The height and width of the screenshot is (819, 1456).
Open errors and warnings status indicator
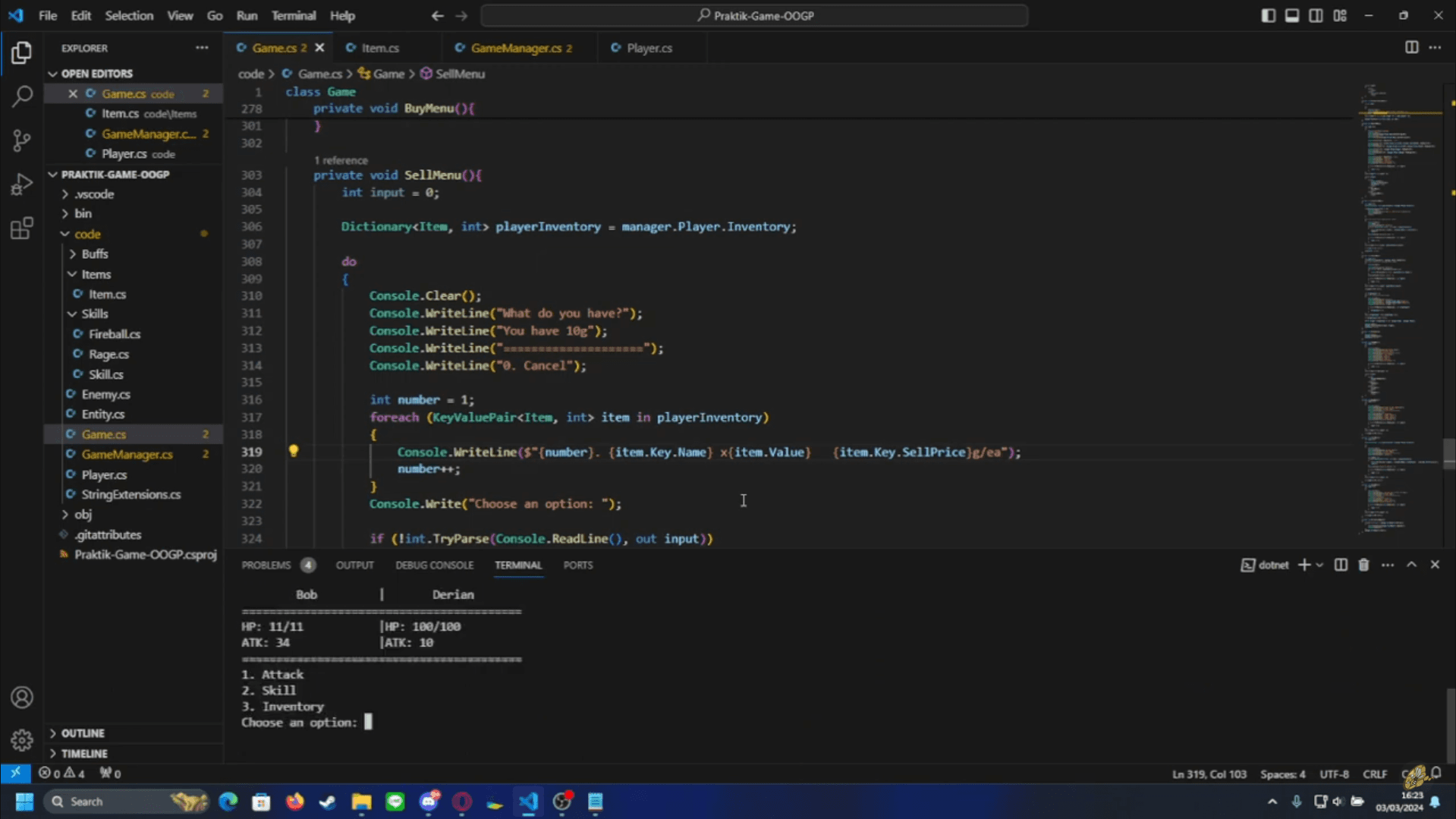click(x=62, y=773)
